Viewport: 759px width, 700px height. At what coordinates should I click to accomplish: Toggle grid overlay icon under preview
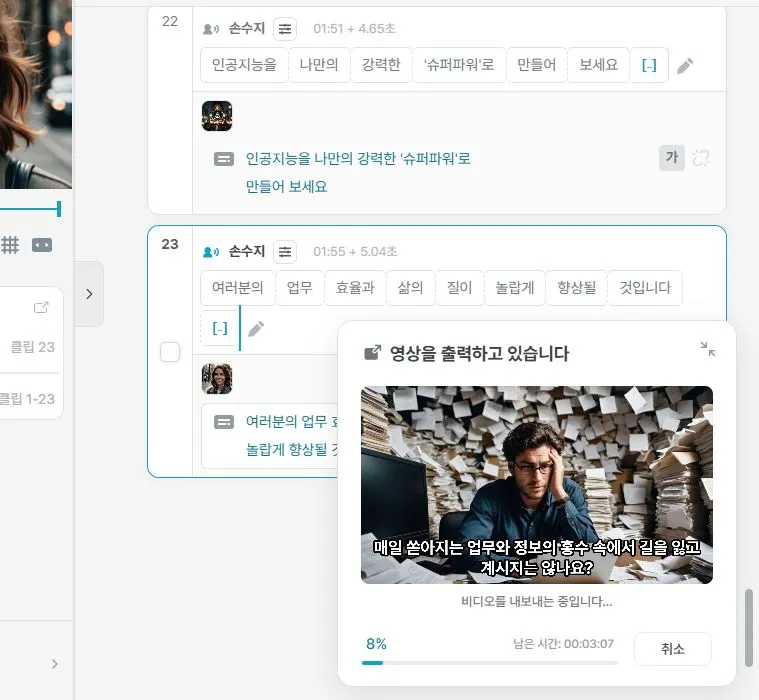10,245
